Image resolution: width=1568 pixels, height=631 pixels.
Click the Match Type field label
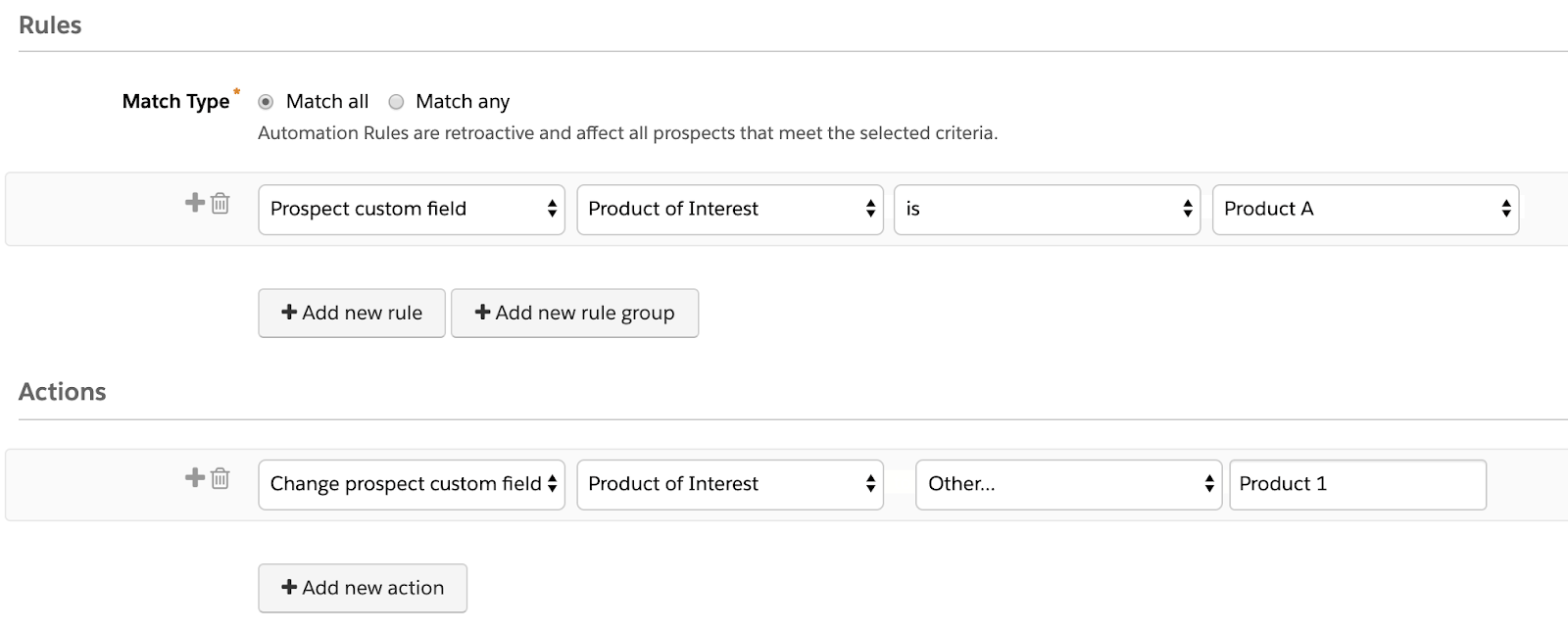click(175, 102)
